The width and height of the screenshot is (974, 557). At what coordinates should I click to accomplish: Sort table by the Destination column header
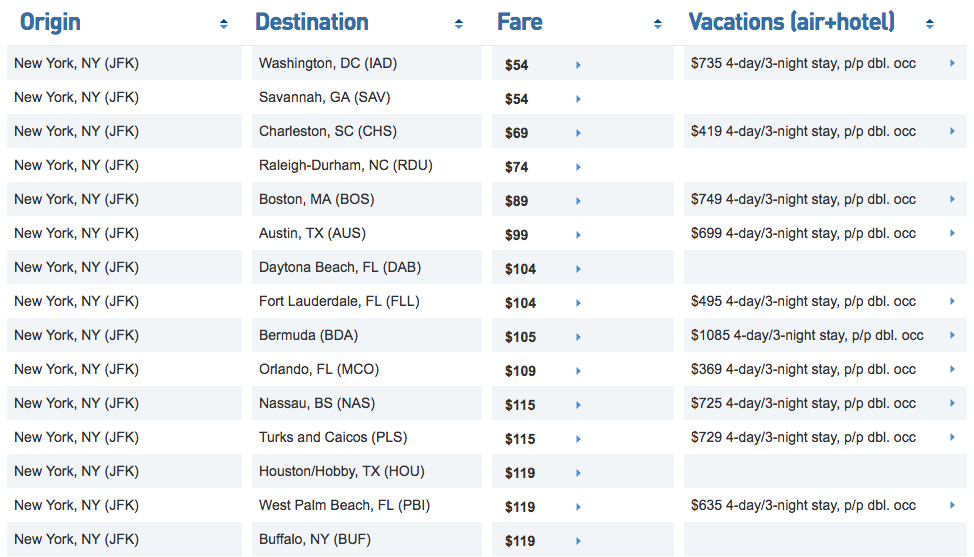[x=312, y=22]
